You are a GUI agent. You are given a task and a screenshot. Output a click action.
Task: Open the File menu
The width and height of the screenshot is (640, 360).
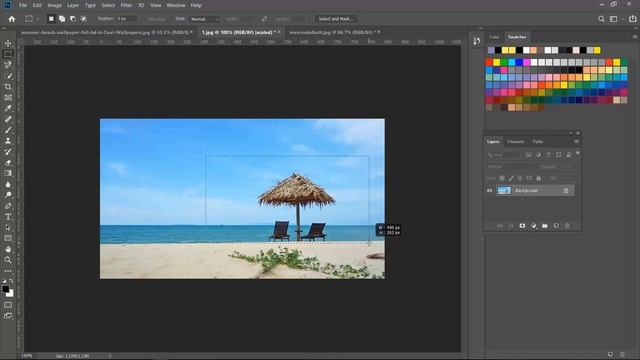click(23, 5)
